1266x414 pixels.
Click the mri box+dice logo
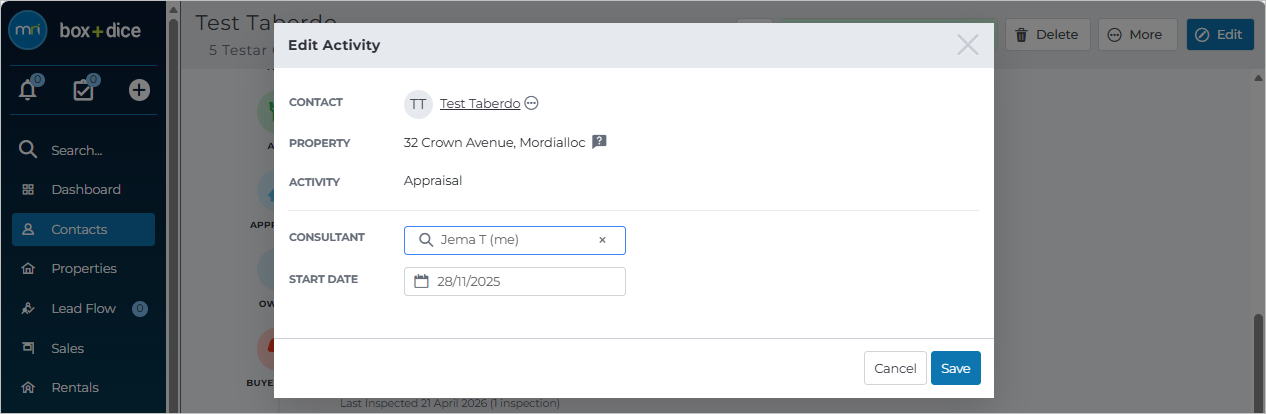point(74,31)
